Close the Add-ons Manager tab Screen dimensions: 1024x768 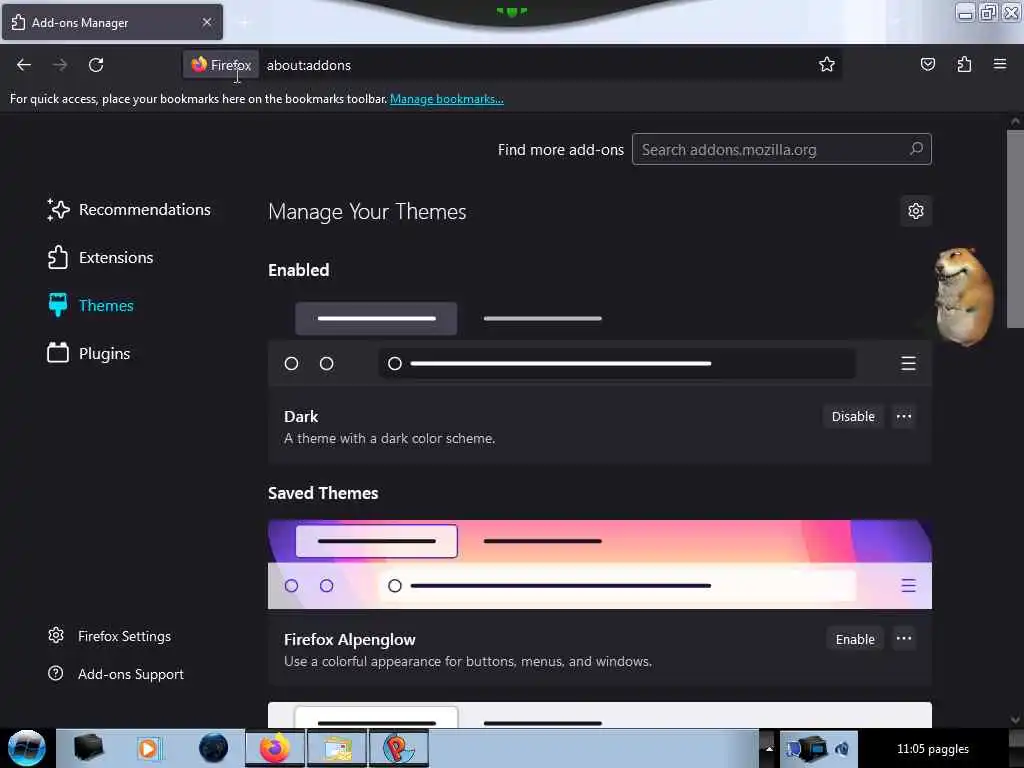[x=206, y=22]
